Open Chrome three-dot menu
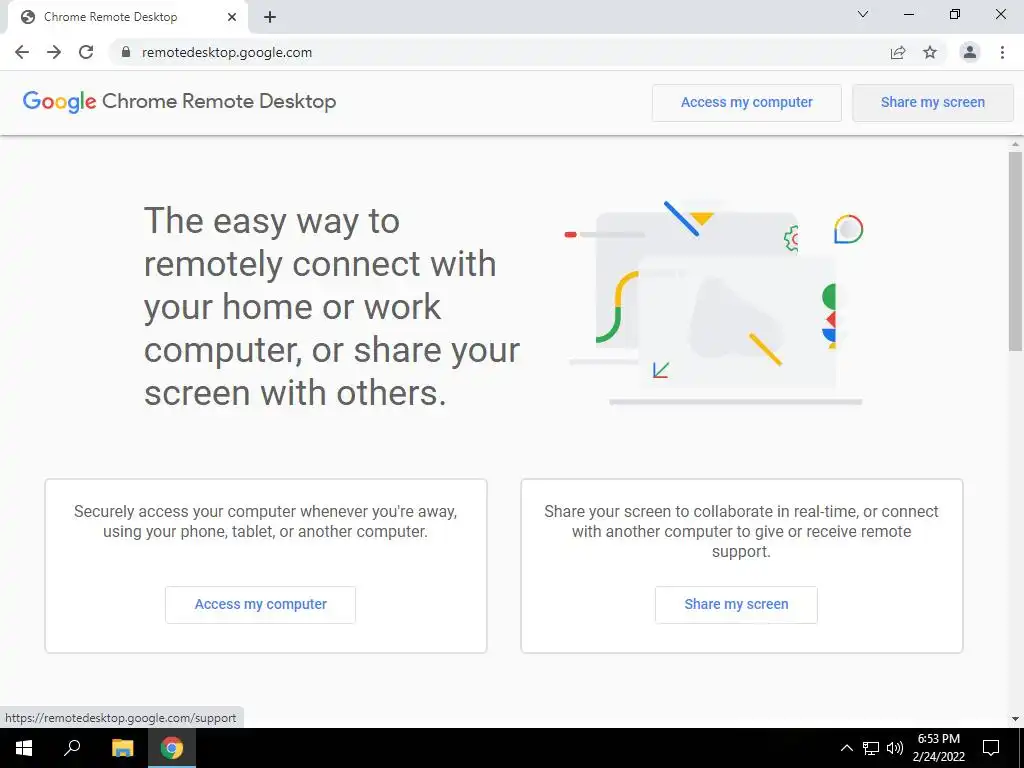The height and width of the screenshot is (768, 1024). click(1002, 52)
